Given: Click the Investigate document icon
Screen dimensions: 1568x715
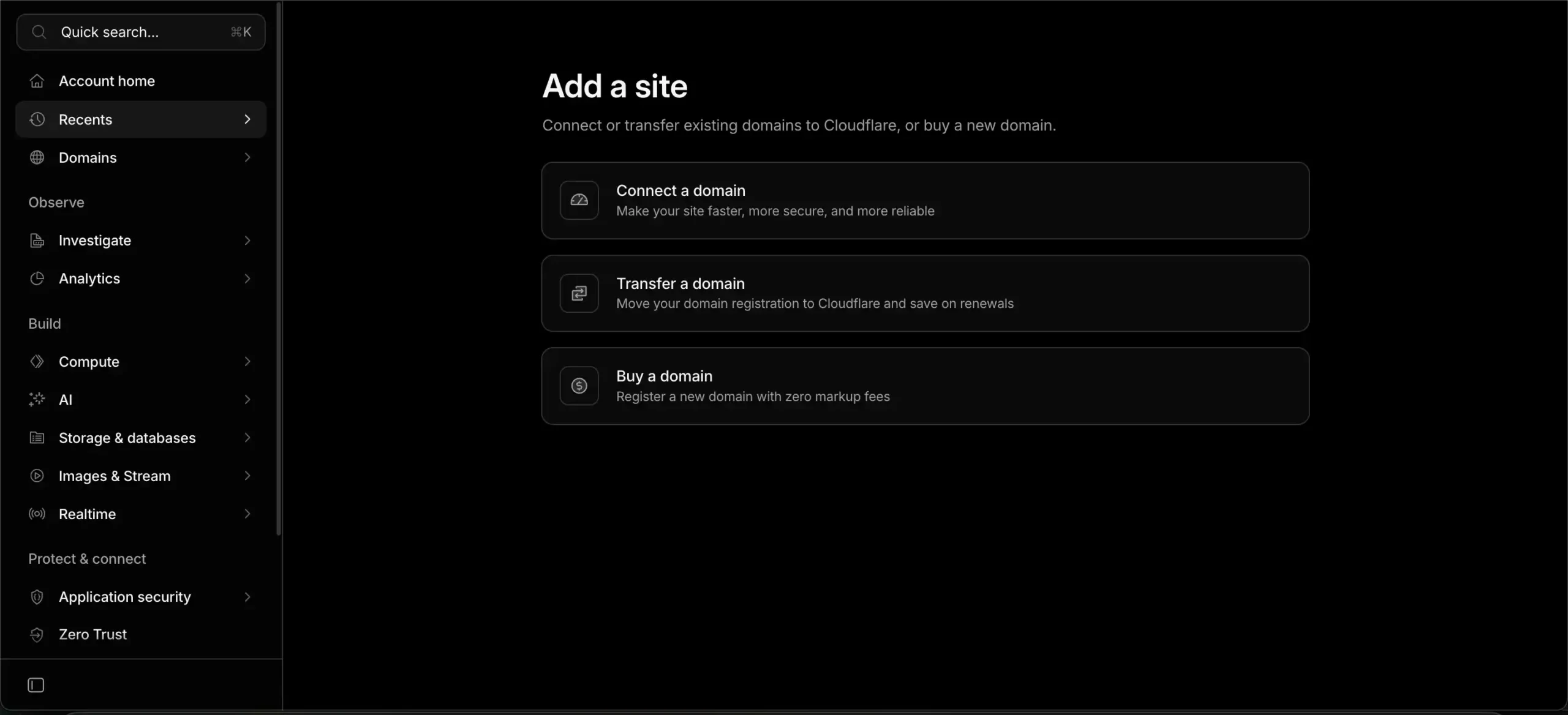Looking at the screenshot, I should pos(37,241).
